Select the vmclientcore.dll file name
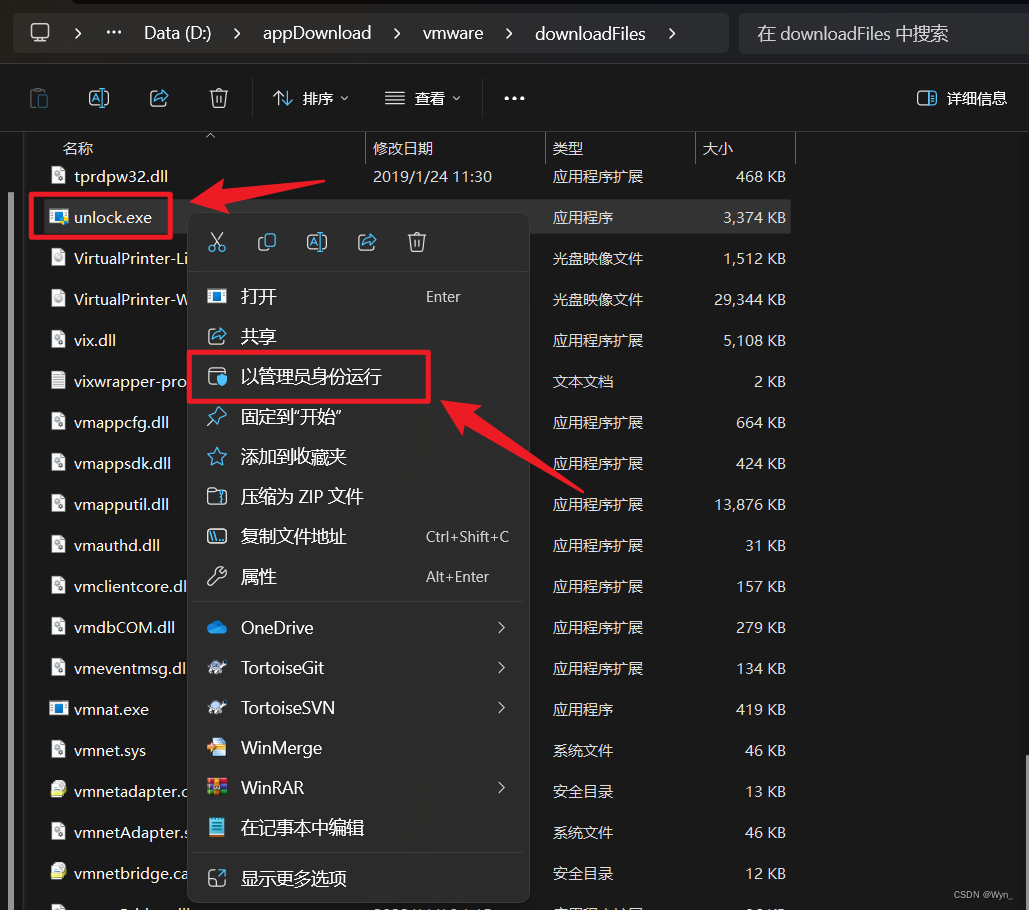This screenshot has height=910, width=1029. 130,586
